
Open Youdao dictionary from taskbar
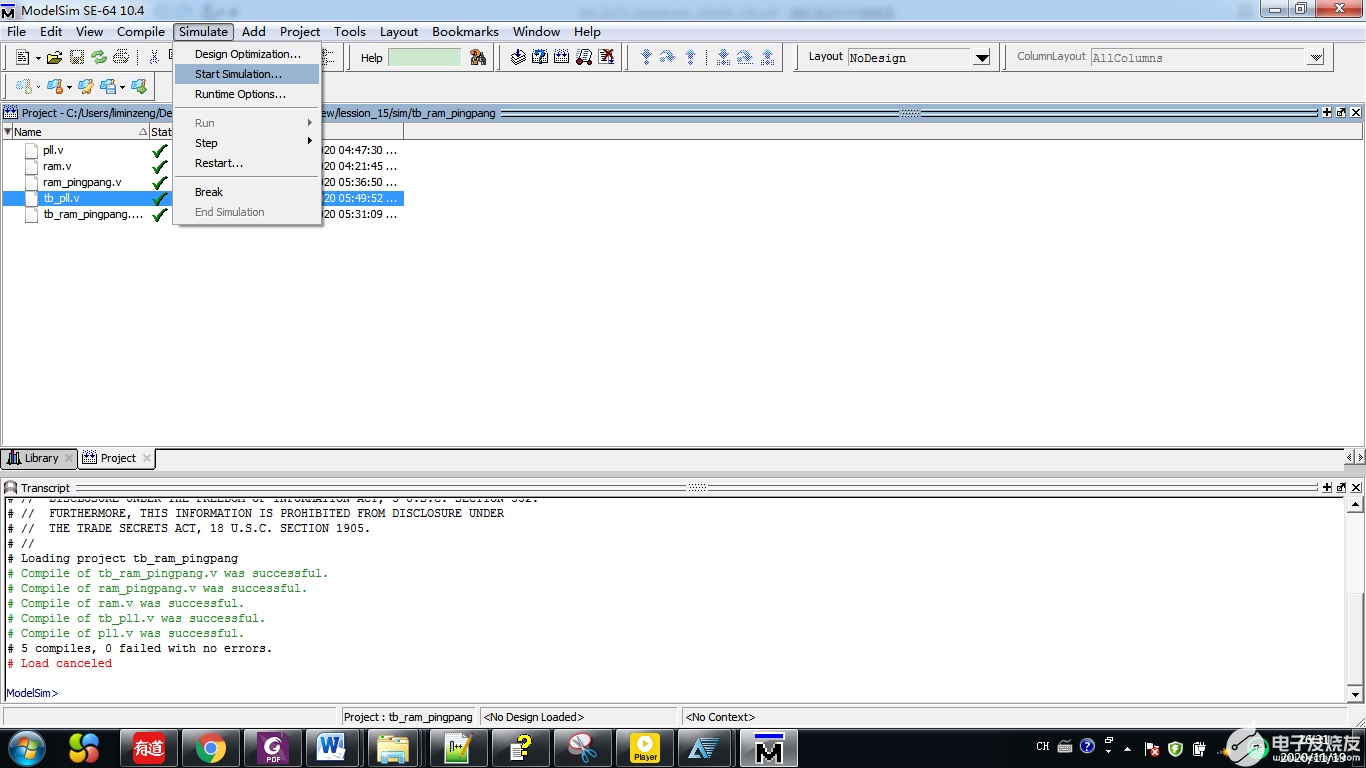(149, 748)
